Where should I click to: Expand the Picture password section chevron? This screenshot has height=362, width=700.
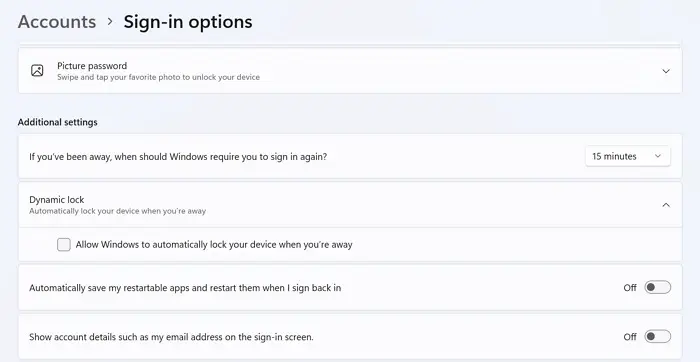point(666,71)
